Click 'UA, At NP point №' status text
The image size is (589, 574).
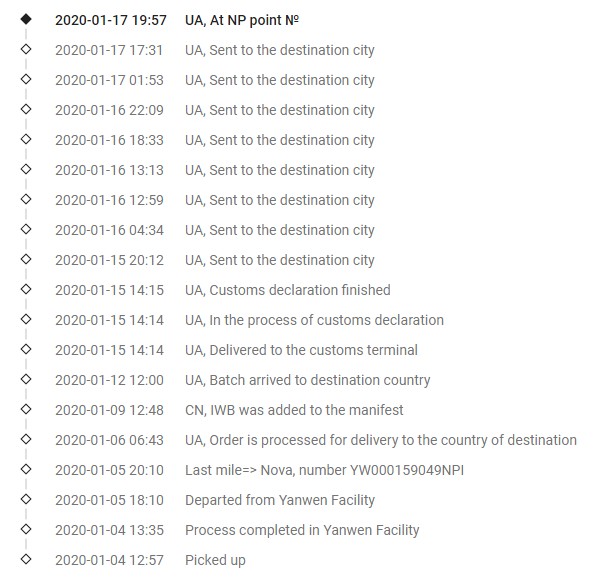pyautogui.click(x=242, y=20)
